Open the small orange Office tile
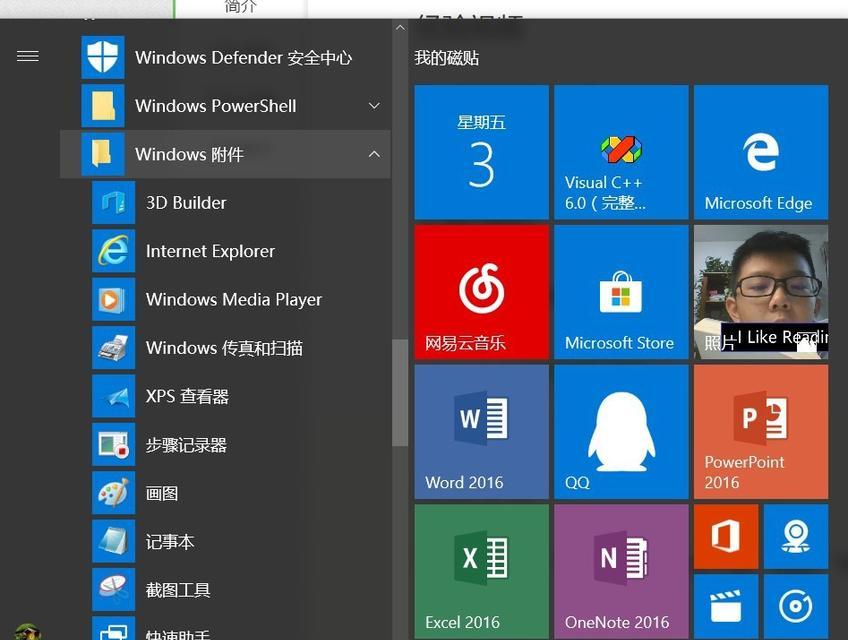The height and width of the screenshot is (640, 848). click(x=726, y=537)
